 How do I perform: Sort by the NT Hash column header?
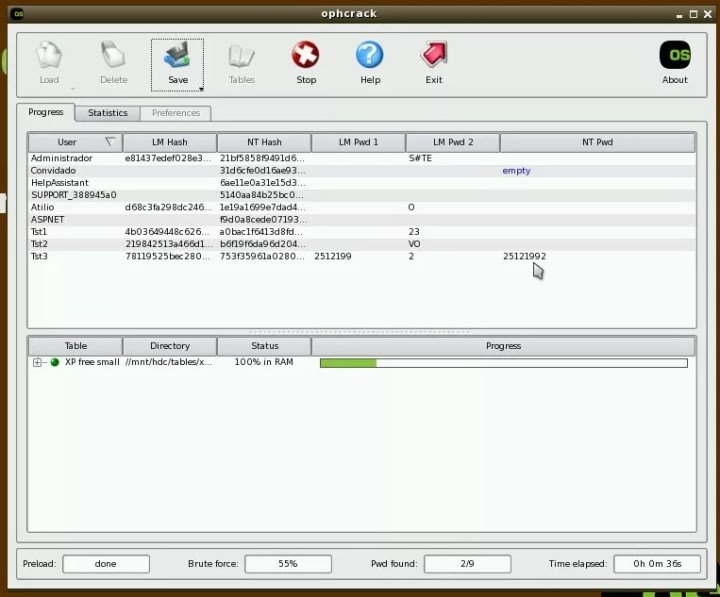pyautogui.click(x=264, y=142)
